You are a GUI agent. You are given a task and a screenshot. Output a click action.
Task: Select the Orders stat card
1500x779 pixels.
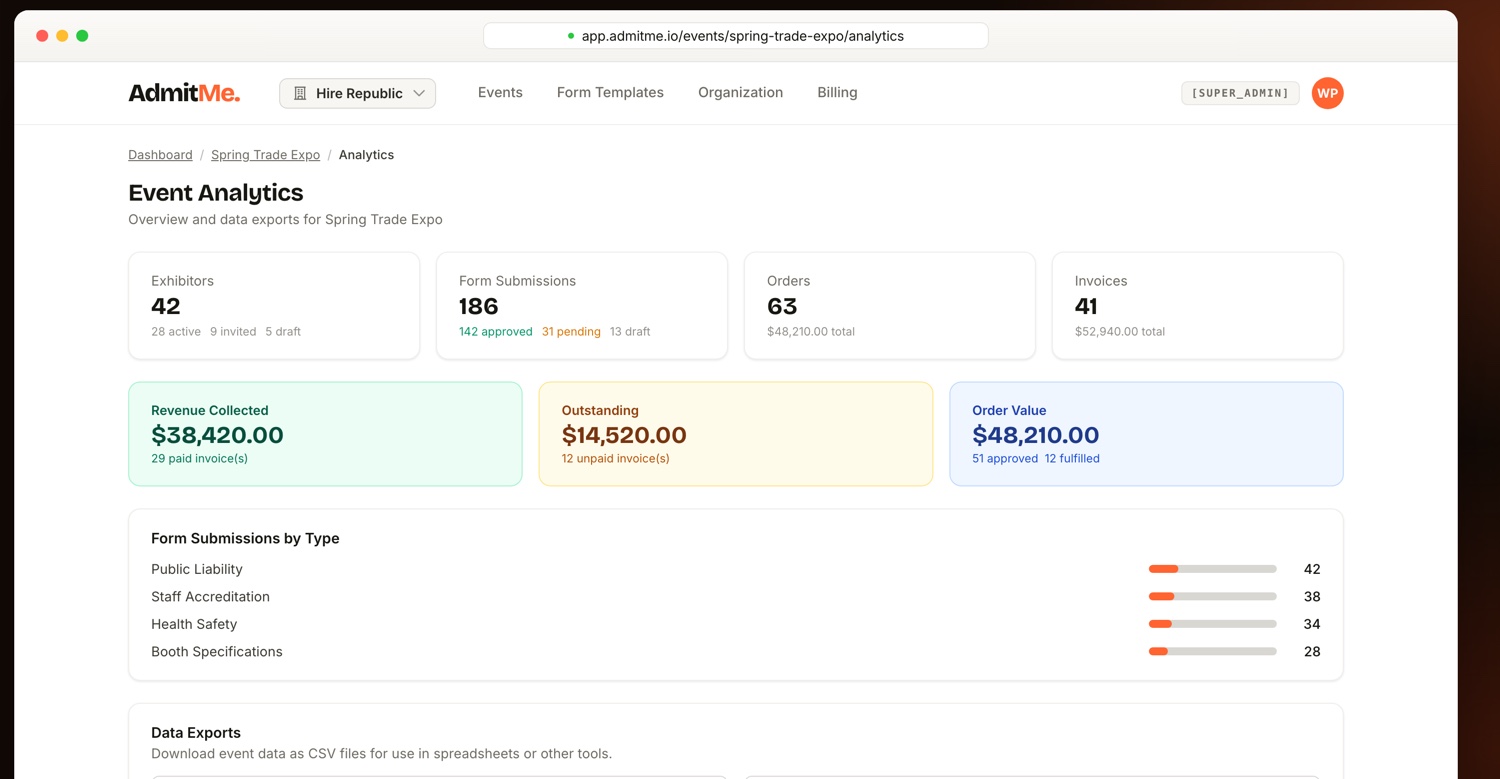pos(890,305)
